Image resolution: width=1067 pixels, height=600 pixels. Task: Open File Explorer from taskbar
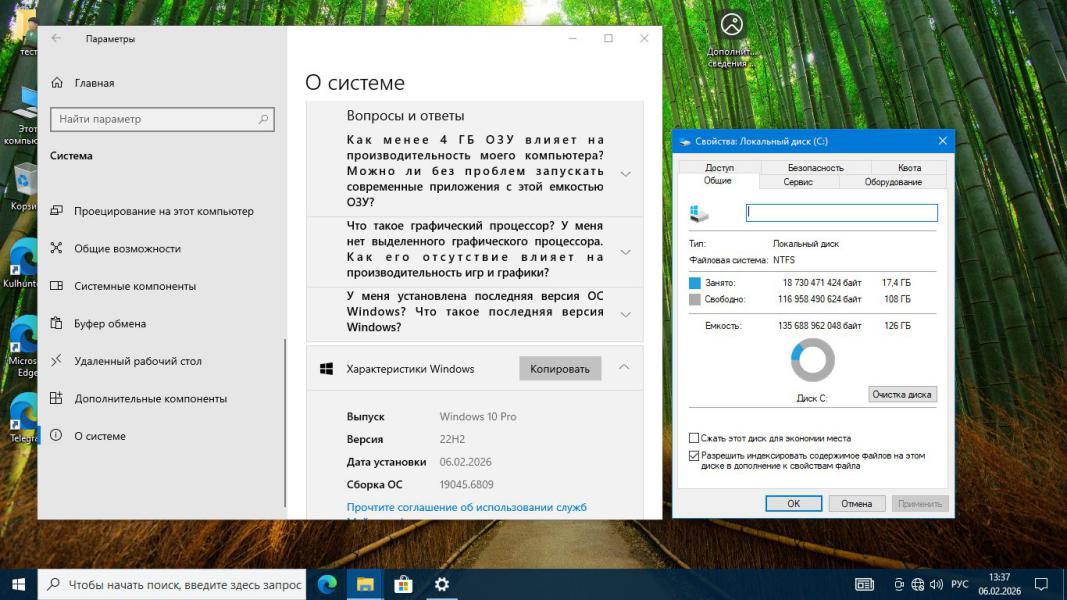click(365, 584)
